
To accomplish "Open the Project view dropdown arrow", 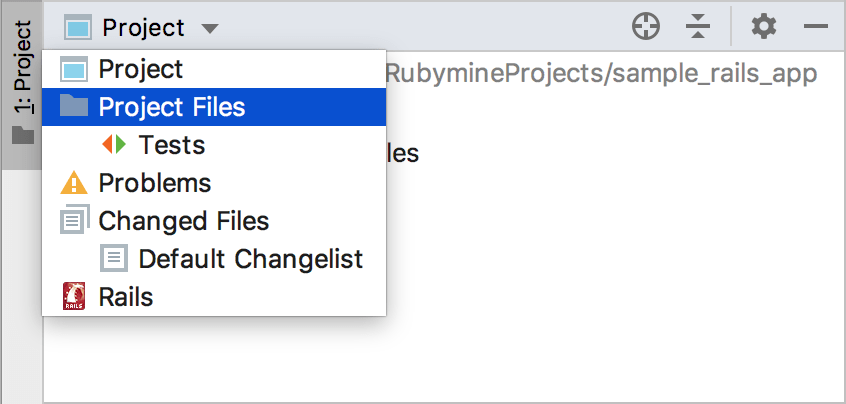I will 210,28.
